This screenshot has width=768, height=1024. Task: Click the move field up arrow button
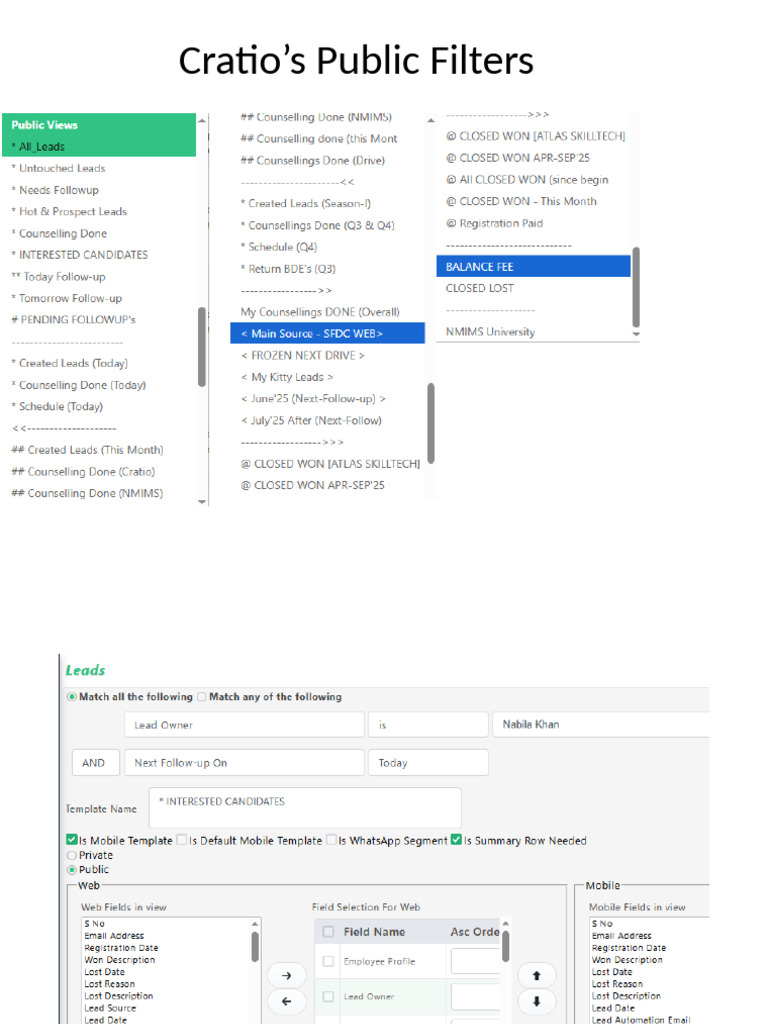pyautogui.click(x=537, y=975)
